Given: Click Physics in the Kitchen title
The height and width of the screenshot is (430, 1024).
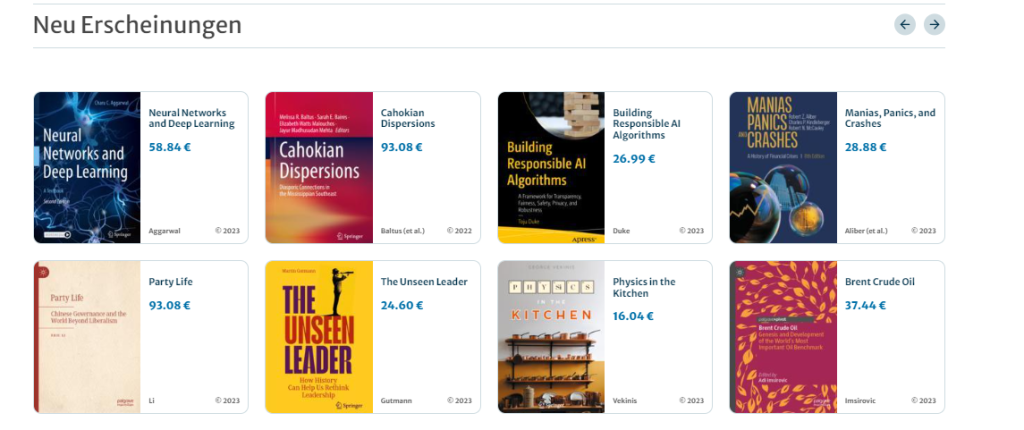Looking at the screenshot, I should click(644, 288).
